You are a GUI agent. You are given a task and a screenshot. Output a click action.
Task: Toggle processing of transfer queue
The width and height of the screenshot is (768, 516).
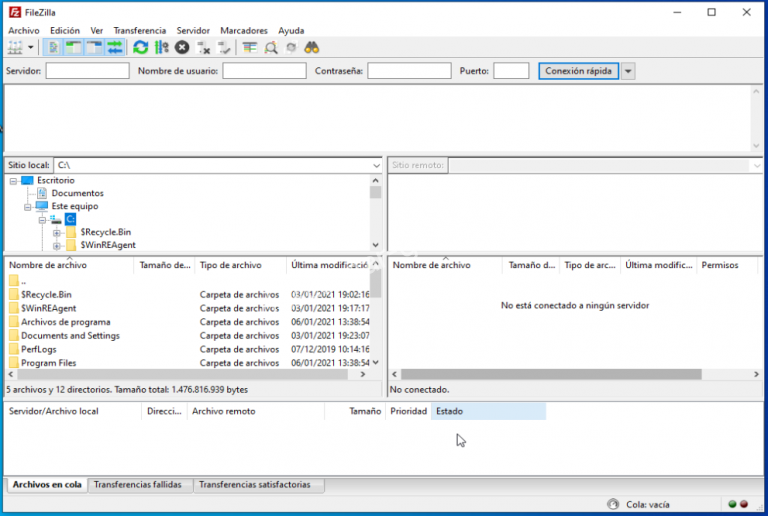(161, 47)
